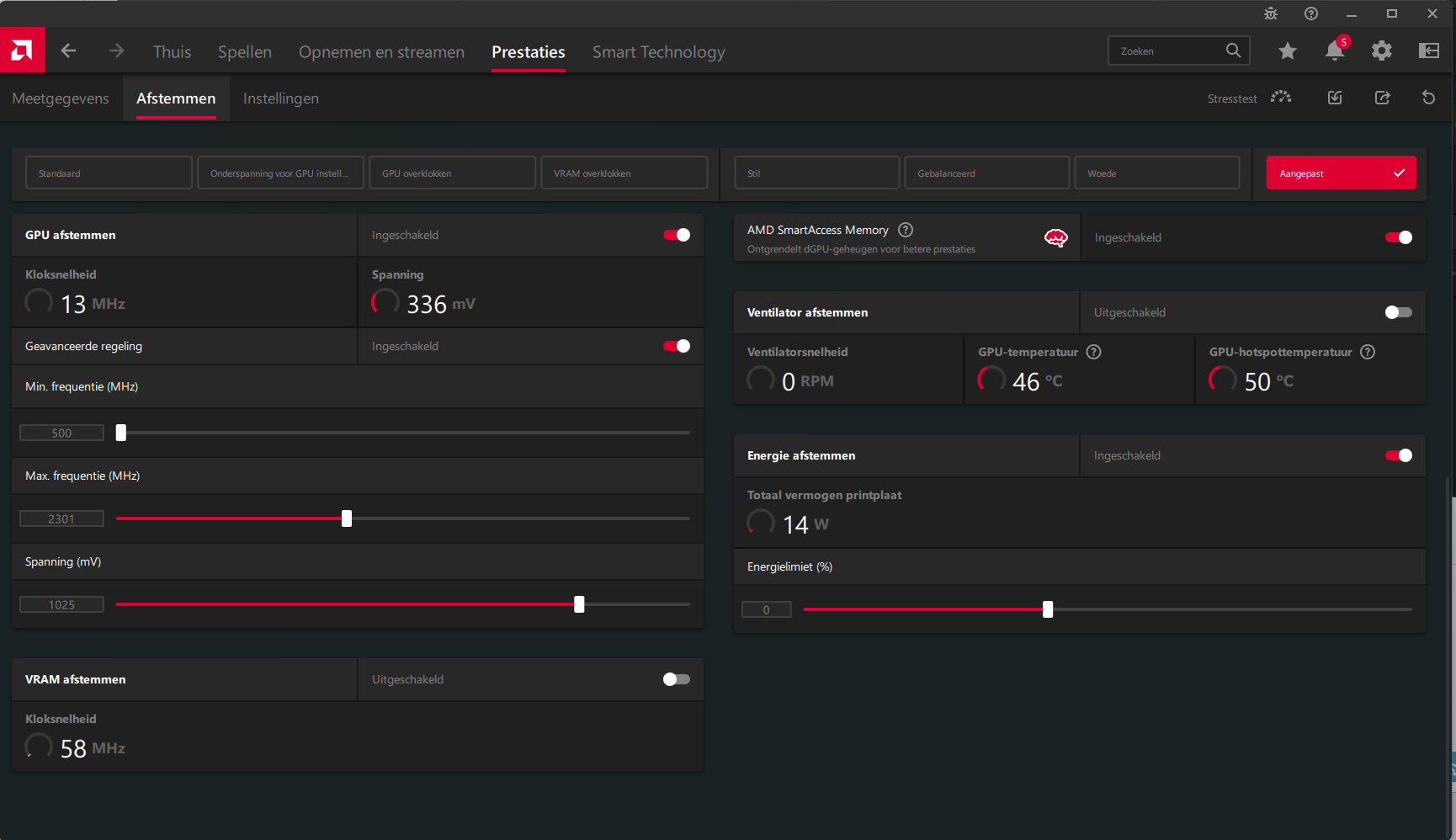Open Smart Technology tab
Image resolution: width=1456 pixels, height=840 pixels.
pos(658,51)
